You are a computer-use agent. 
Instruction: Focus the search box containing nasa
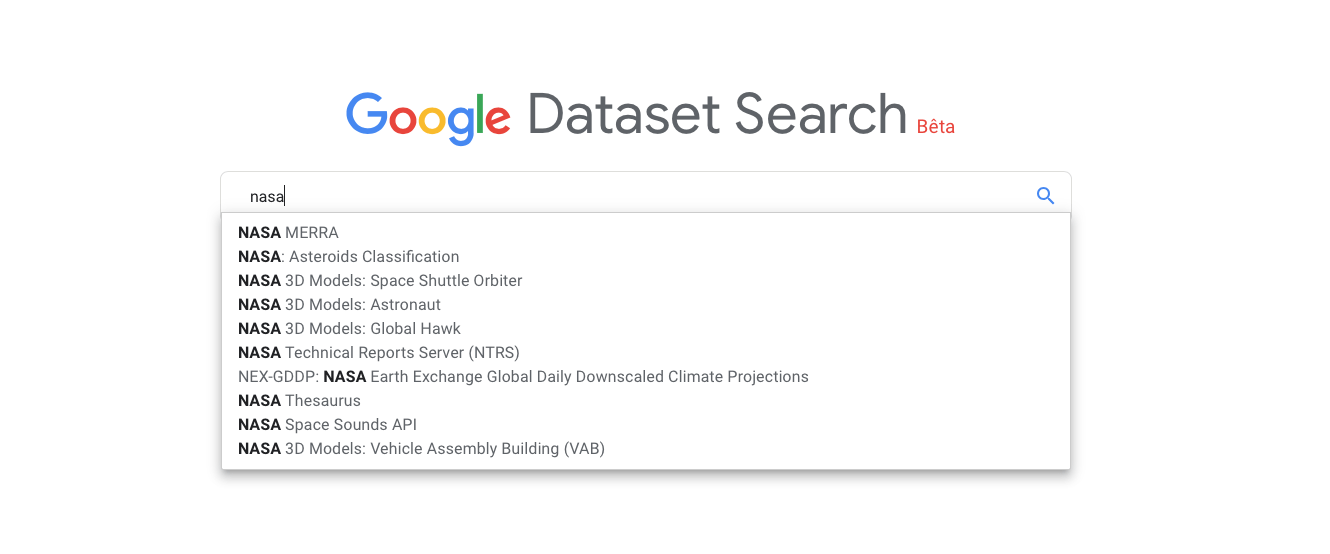coord(646,196)
